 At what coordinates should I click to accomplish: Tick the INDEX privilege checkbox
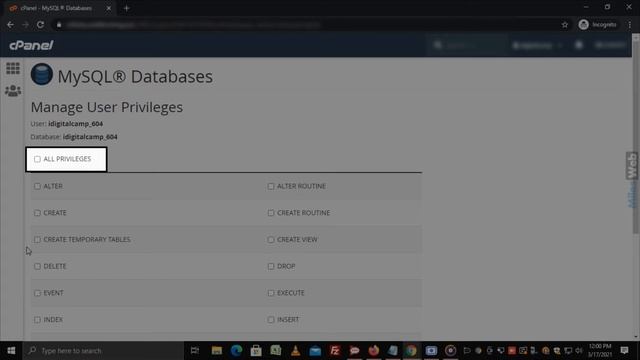(x=37, y=320)
